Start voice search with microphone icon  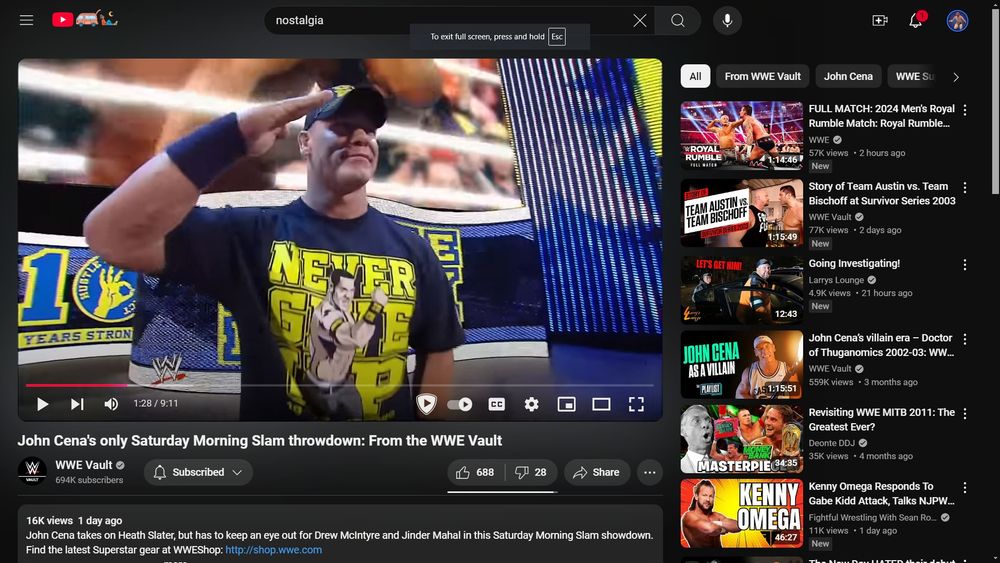[727, 20]
